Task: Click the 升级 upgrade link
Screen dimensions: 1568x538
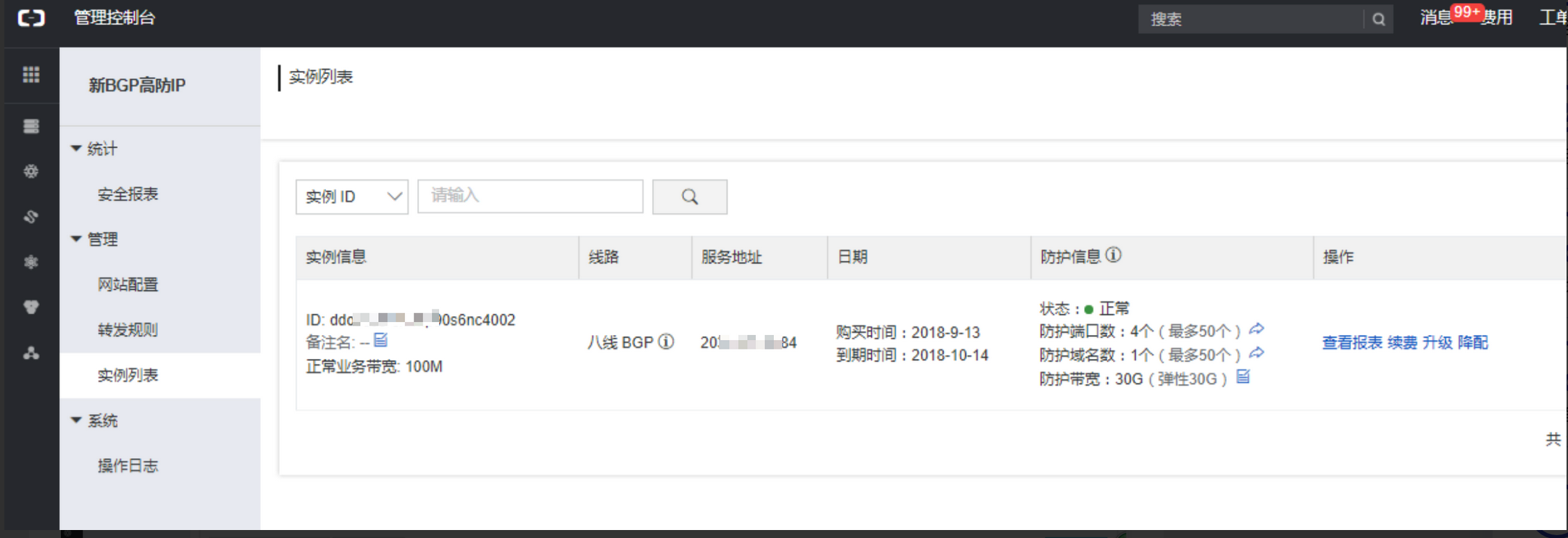Action: [x=1437, y=342]
